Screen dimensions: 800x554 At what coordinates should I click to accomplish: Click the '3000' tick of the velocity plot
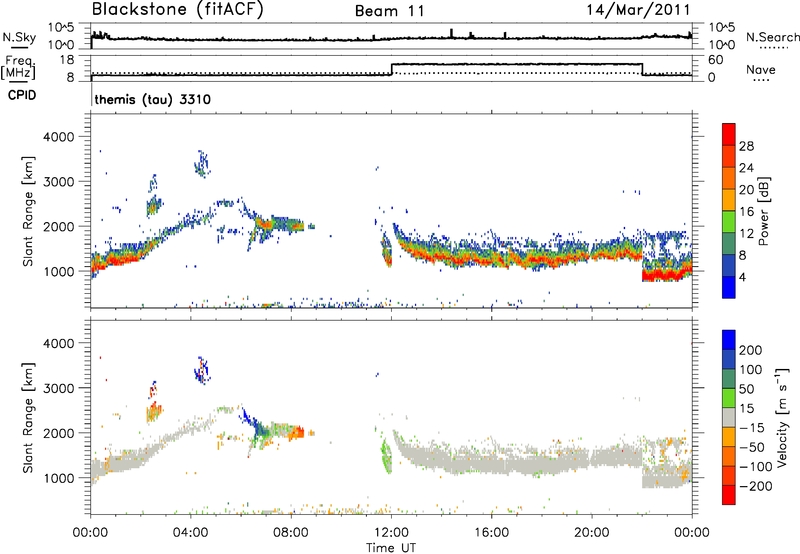[x=58, y=388]
